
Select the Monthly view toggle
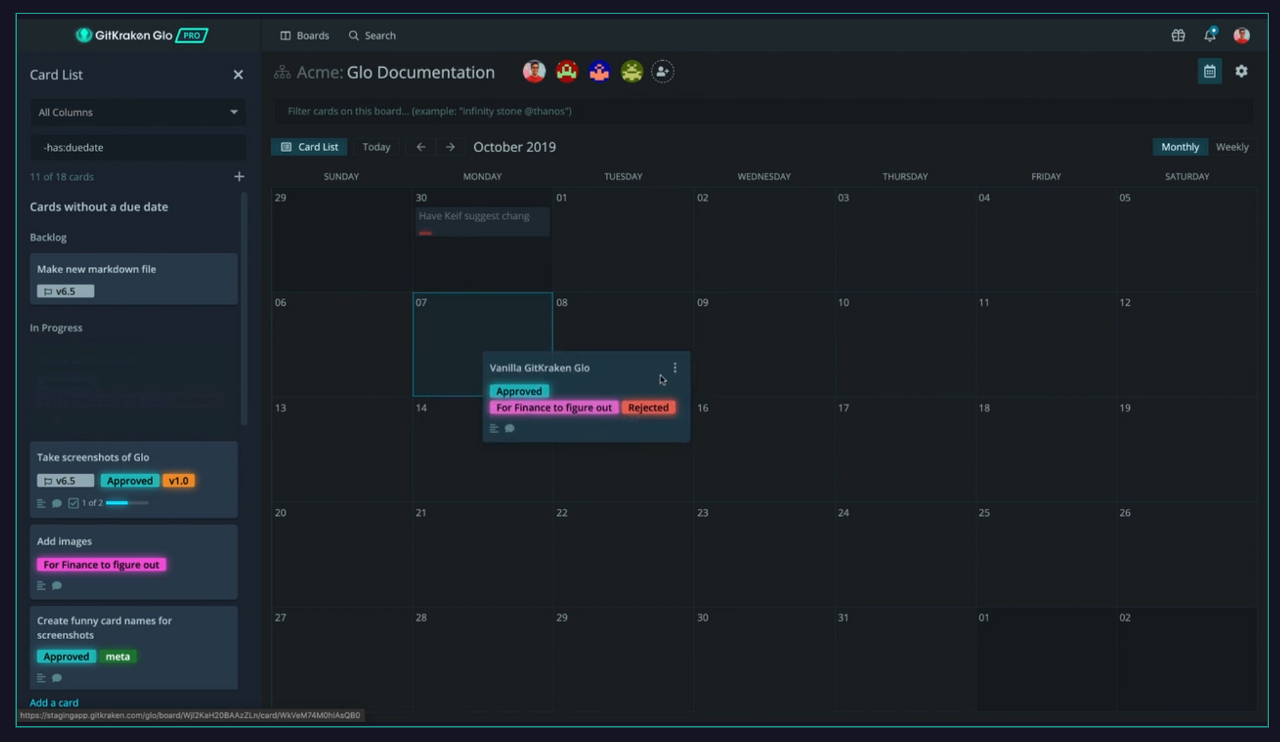[x=1180, y=147]
